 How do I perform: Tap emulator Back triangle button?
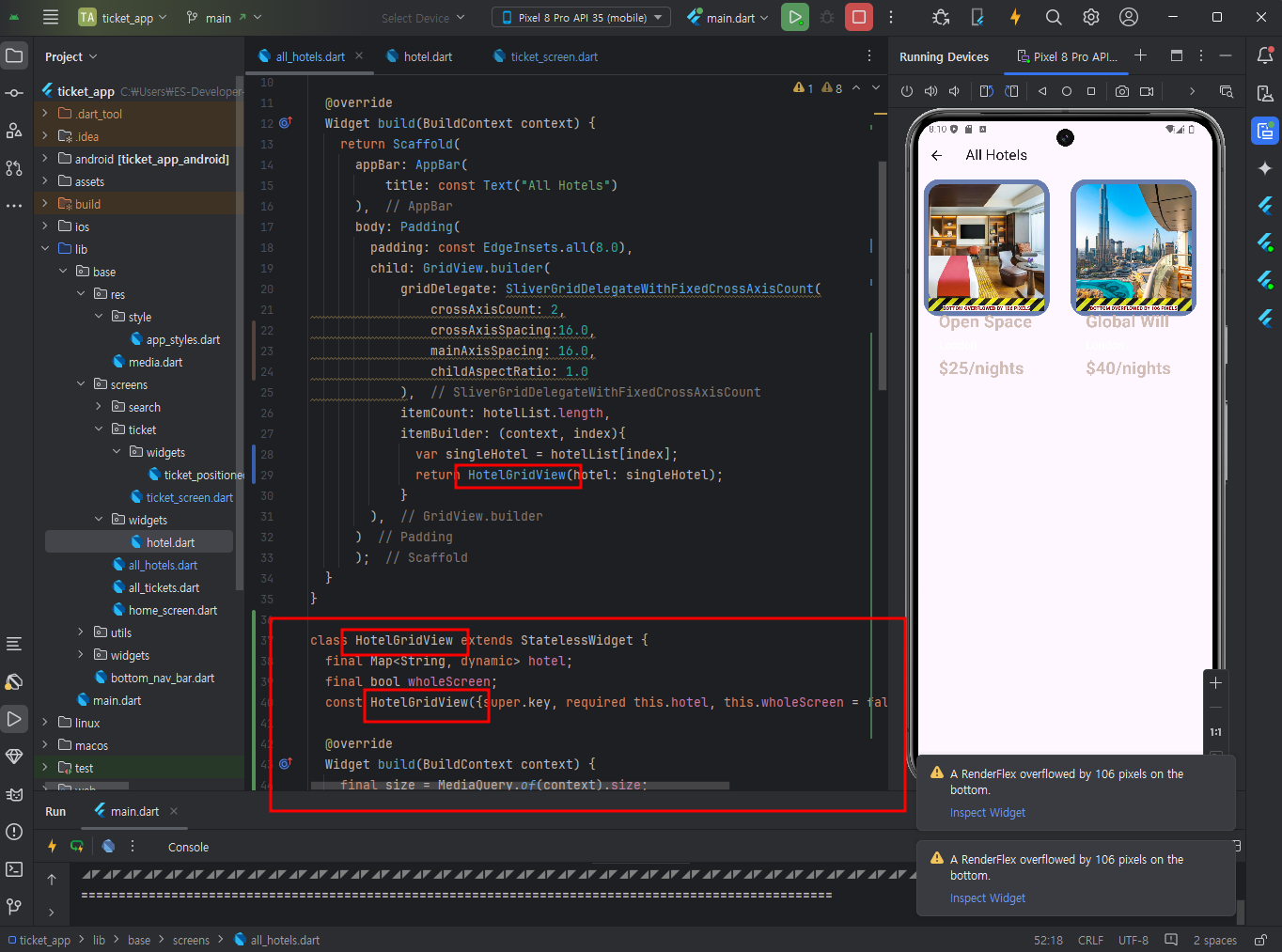(x=1042, y=91)
